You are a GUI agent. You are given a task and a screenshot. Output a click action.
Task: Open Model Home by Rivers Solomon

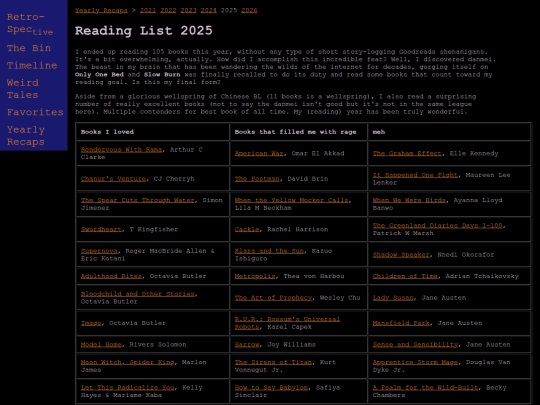tap(101, 345)
